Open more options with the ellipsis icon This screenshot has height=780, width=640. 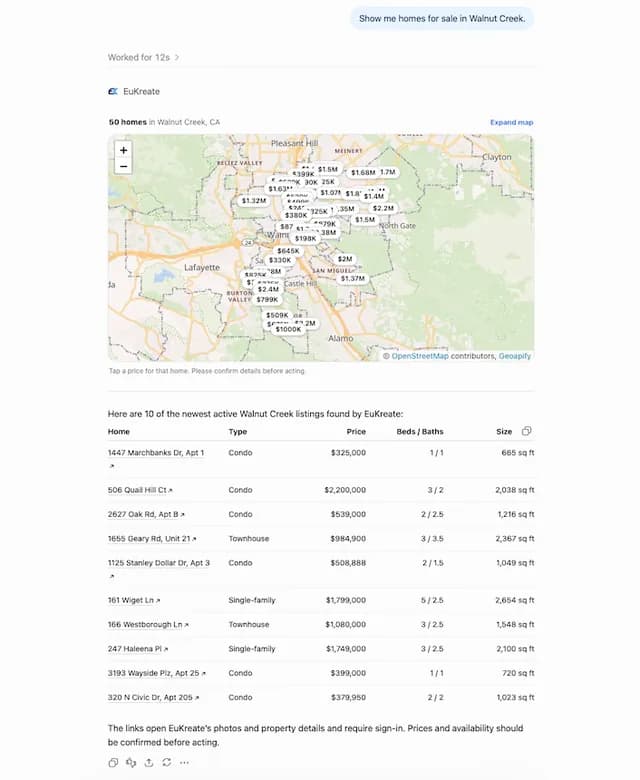point(184,763)
